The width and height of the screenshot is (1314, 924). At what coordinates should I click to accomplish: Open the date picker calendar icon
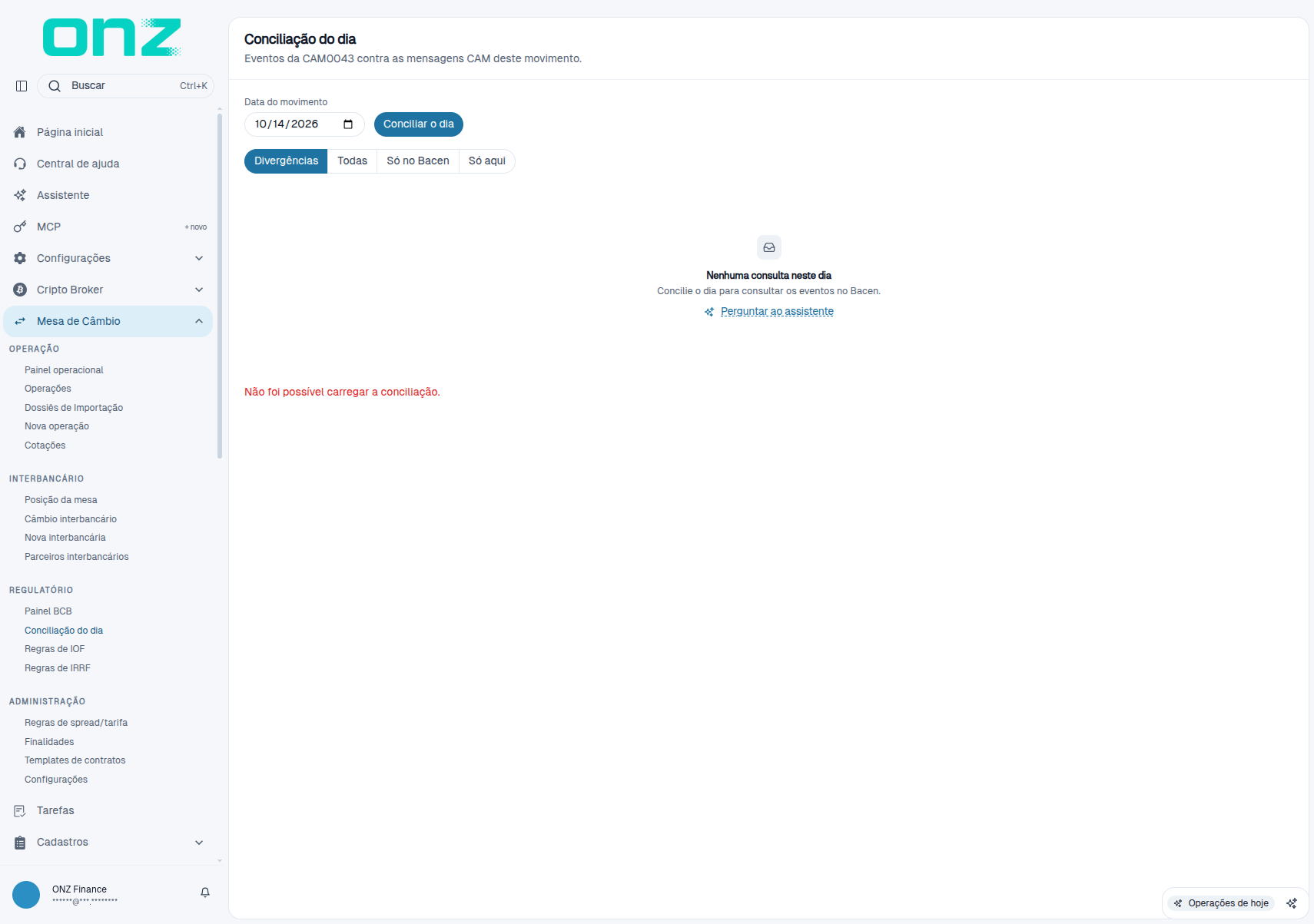[x=348, y=124]
